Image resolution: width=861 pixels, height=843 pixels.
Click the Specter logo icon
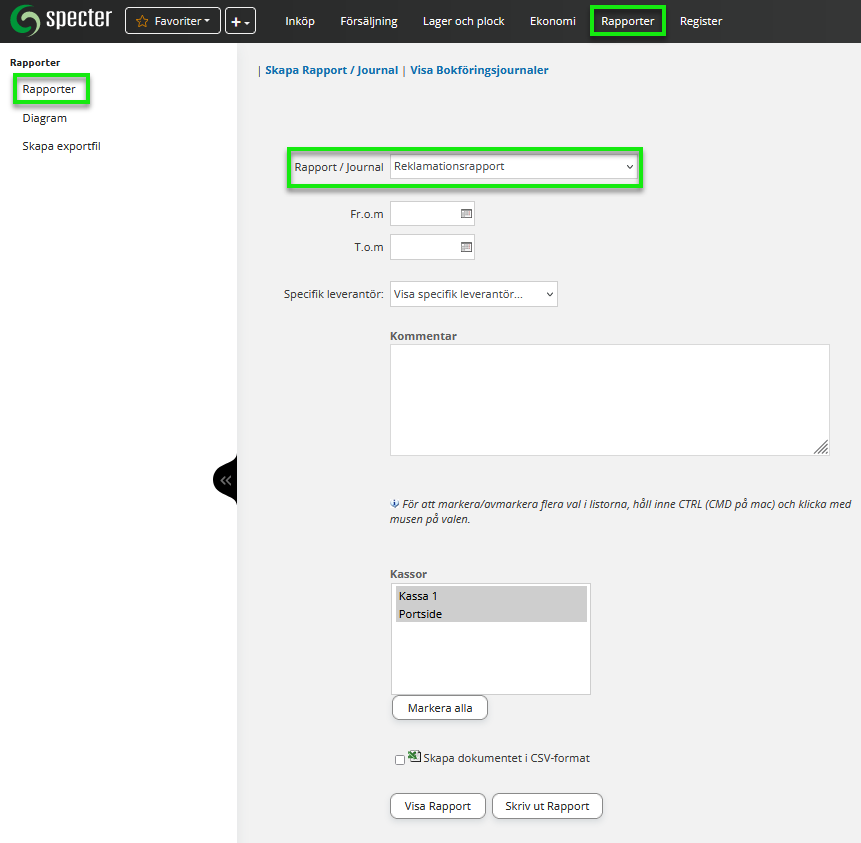[25, 20]
